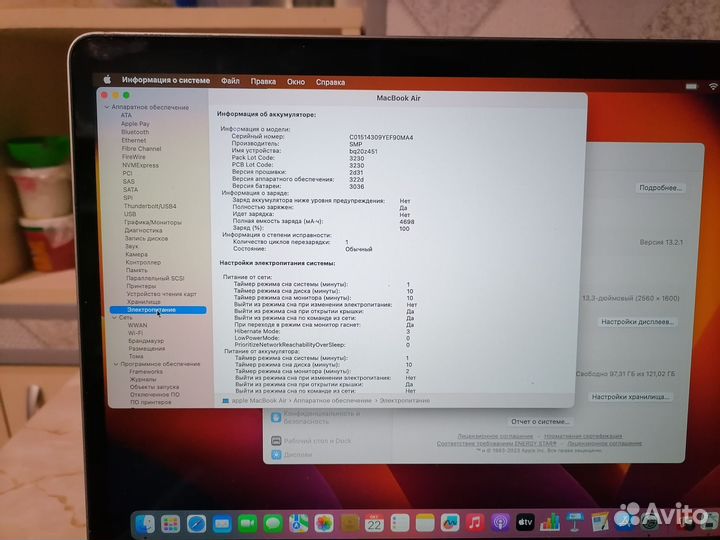
Task: Select ATA in the hardware list
Action: coord(126,115)
